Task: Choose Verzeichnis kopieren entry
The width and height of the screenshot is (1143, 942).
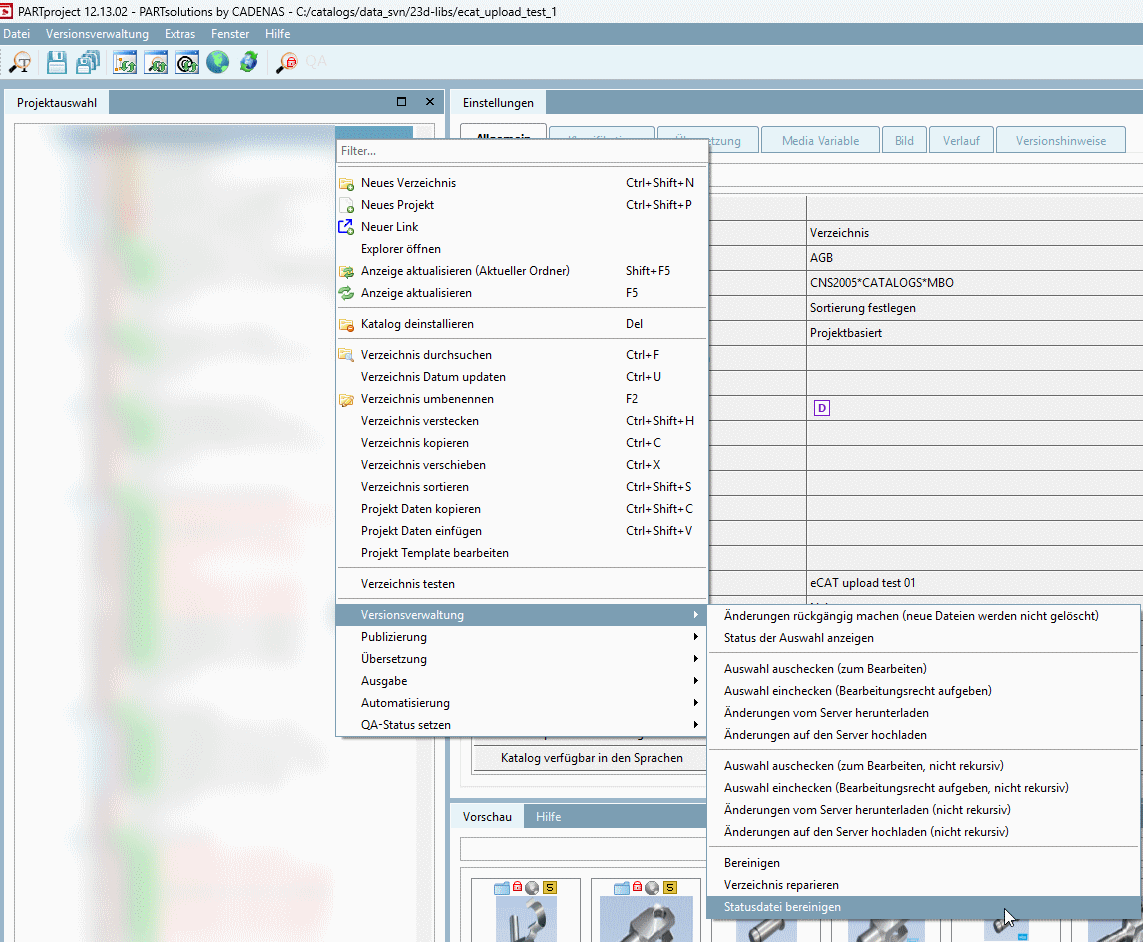Action: click(521, 443)
